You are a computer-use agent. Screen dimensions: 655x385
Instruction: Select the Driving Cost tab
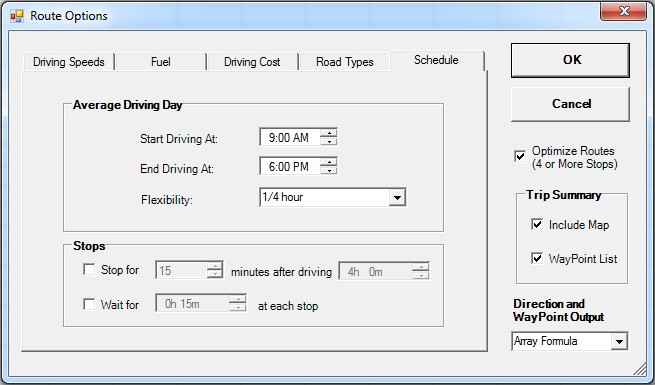coord(252,62)
